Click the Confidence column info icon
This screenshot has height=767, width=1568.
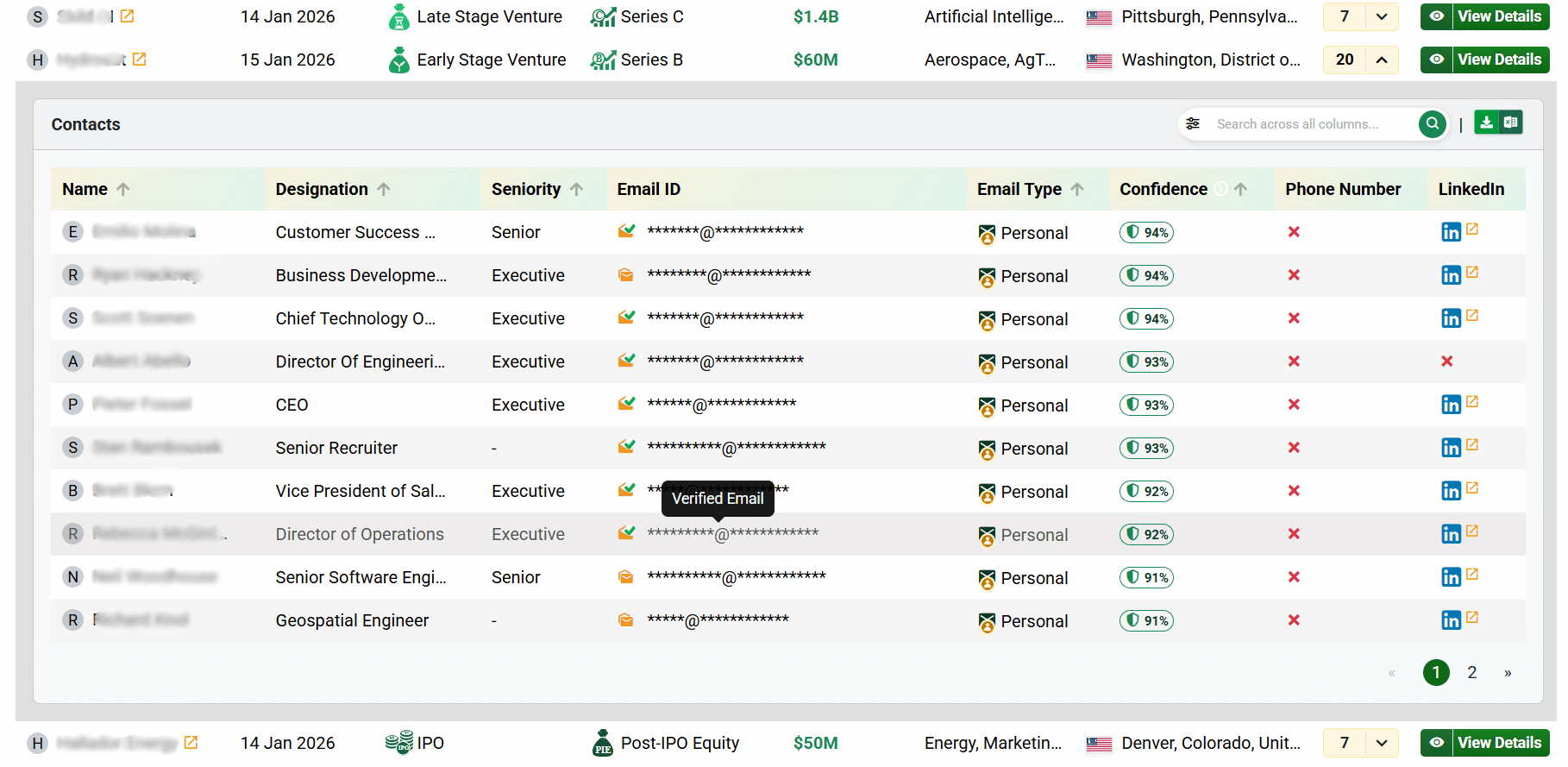1220,189
